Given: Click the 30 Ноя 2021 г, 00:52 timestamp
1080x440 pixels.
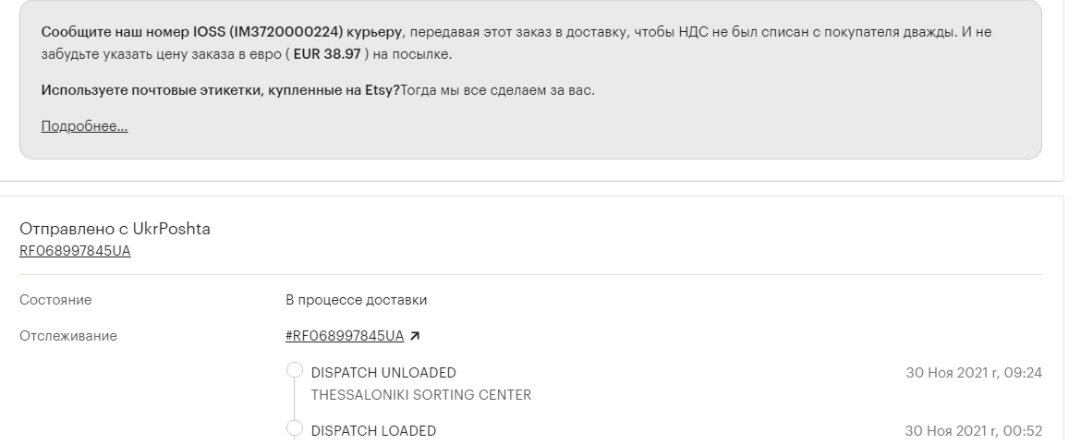Looking at the screenshot, I should tap(973, 431).
